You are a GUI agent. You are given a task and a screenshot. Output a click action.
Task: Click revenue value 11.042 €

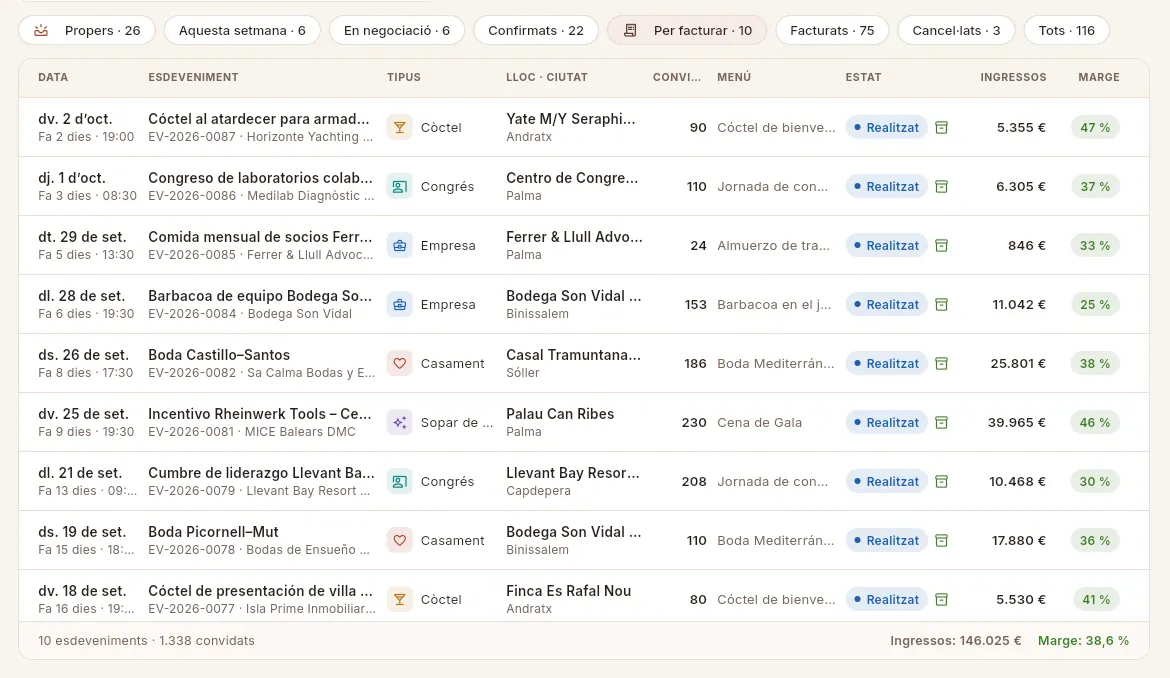pos(1019,304)
